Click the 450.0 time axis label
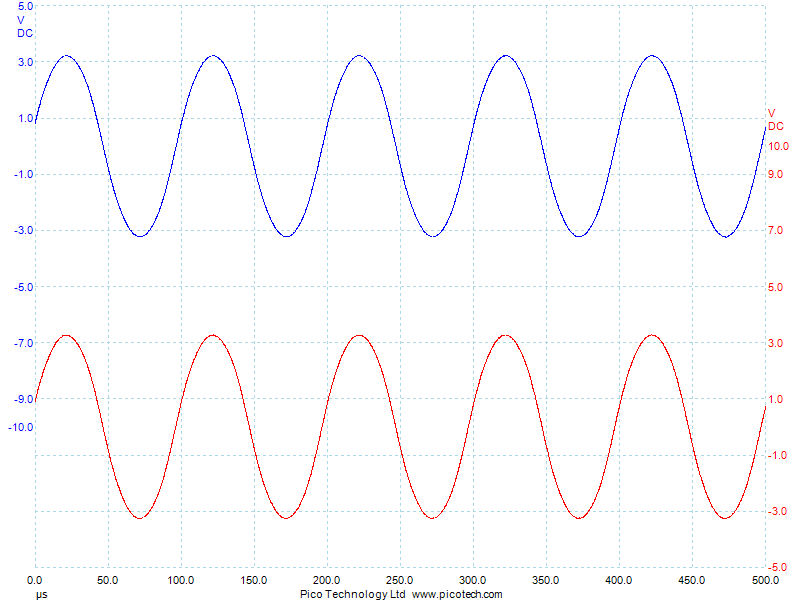The height and width of the screenshot is (600, 800). pos(691,581)
